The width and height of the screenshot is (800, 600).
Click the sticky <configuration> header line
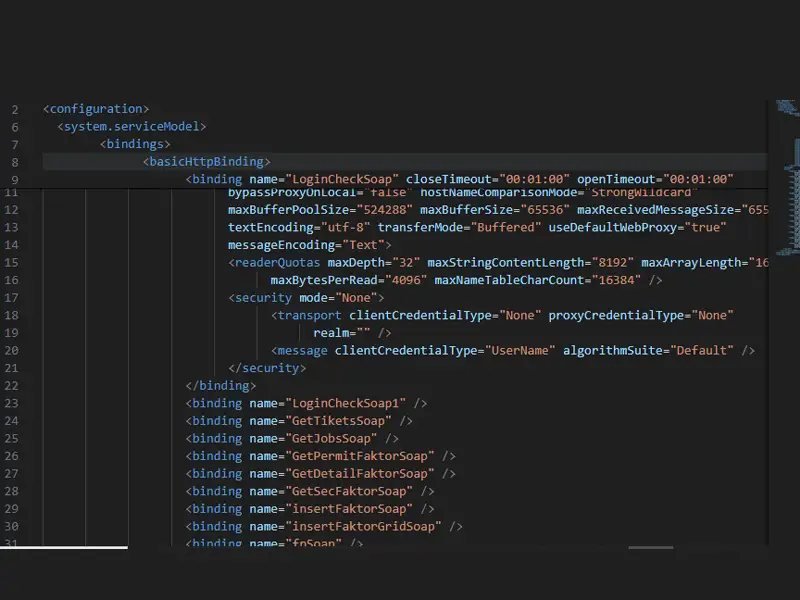(96, 109)
